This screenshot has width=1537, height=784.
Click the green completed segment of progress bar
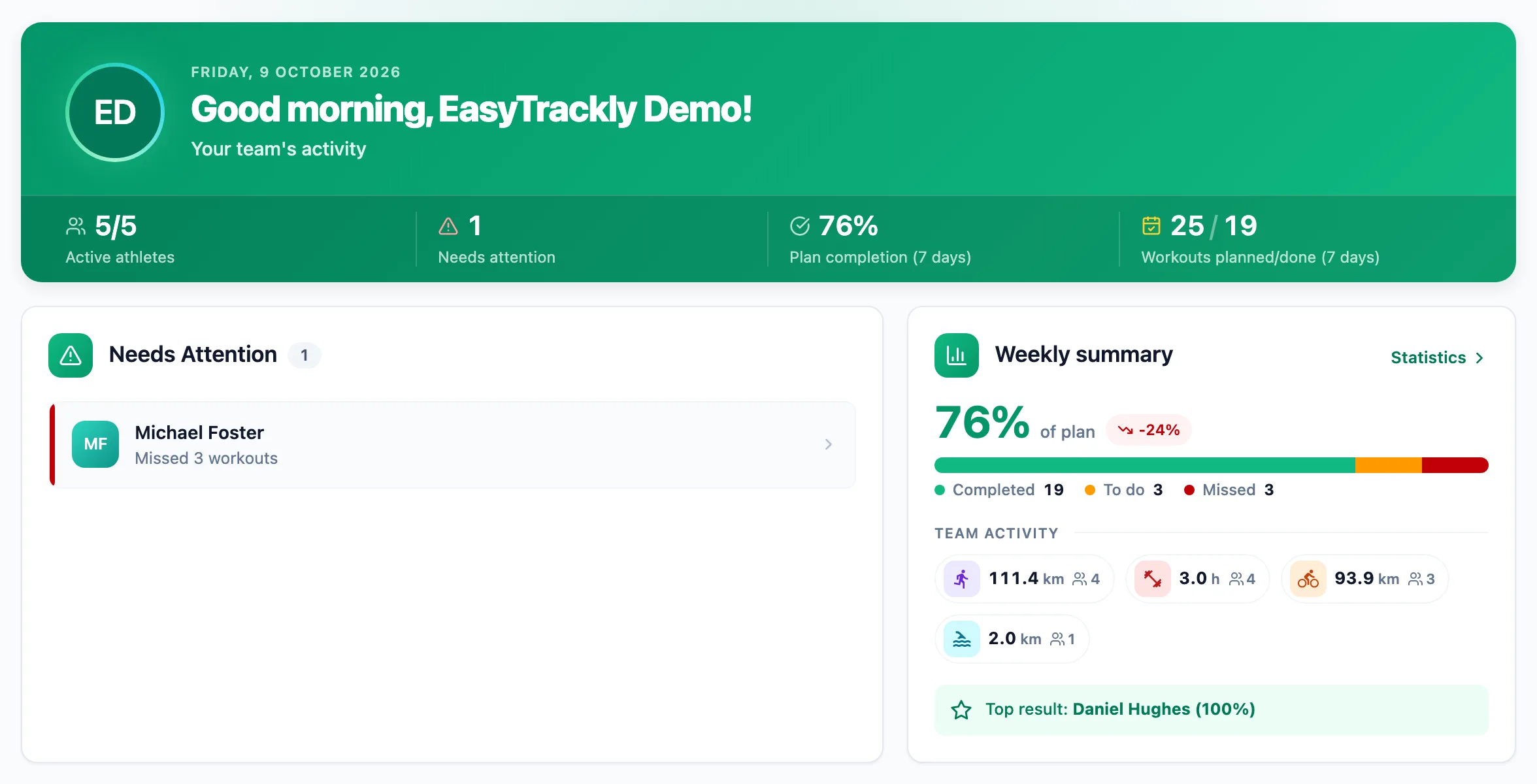(x=1145, y=465)
